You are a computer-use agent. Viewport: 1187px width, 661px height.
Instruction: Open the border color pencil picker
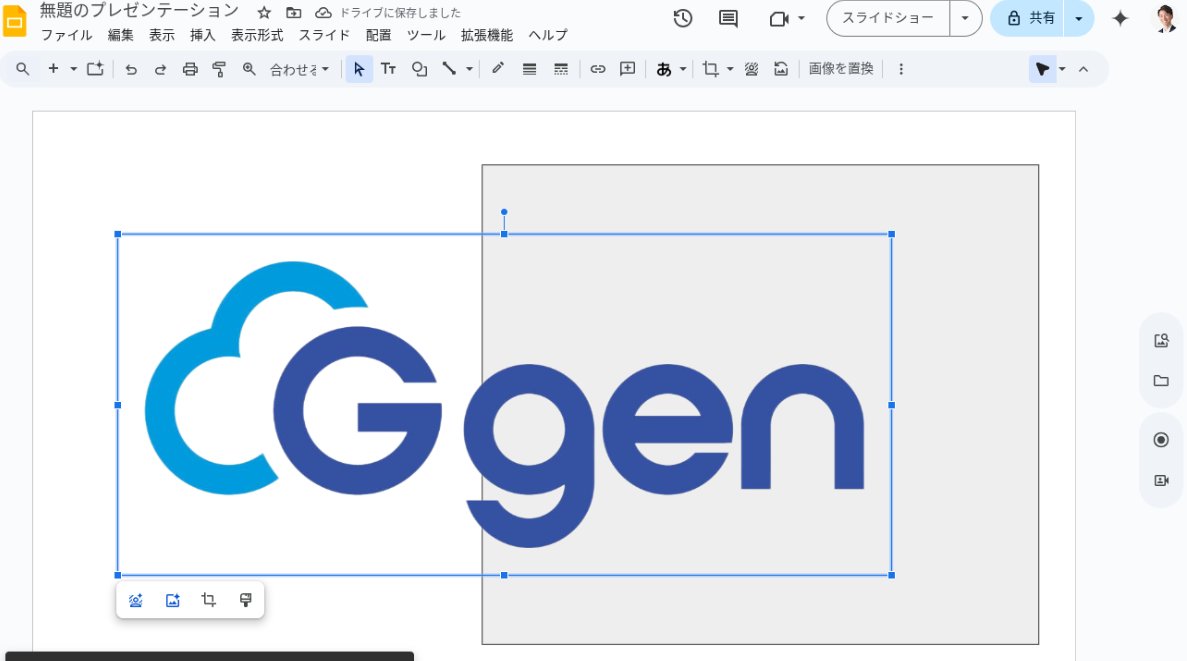tap(498, 69)
